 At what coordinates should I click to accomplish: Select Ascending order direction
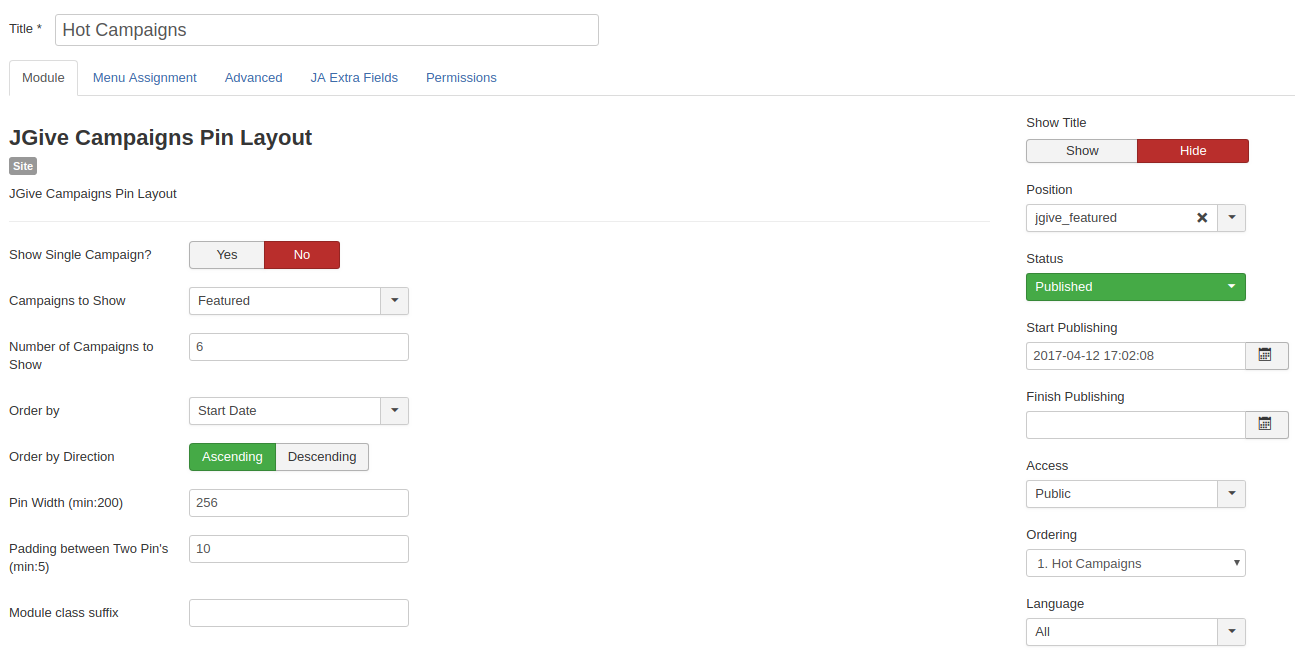(232, 457)
